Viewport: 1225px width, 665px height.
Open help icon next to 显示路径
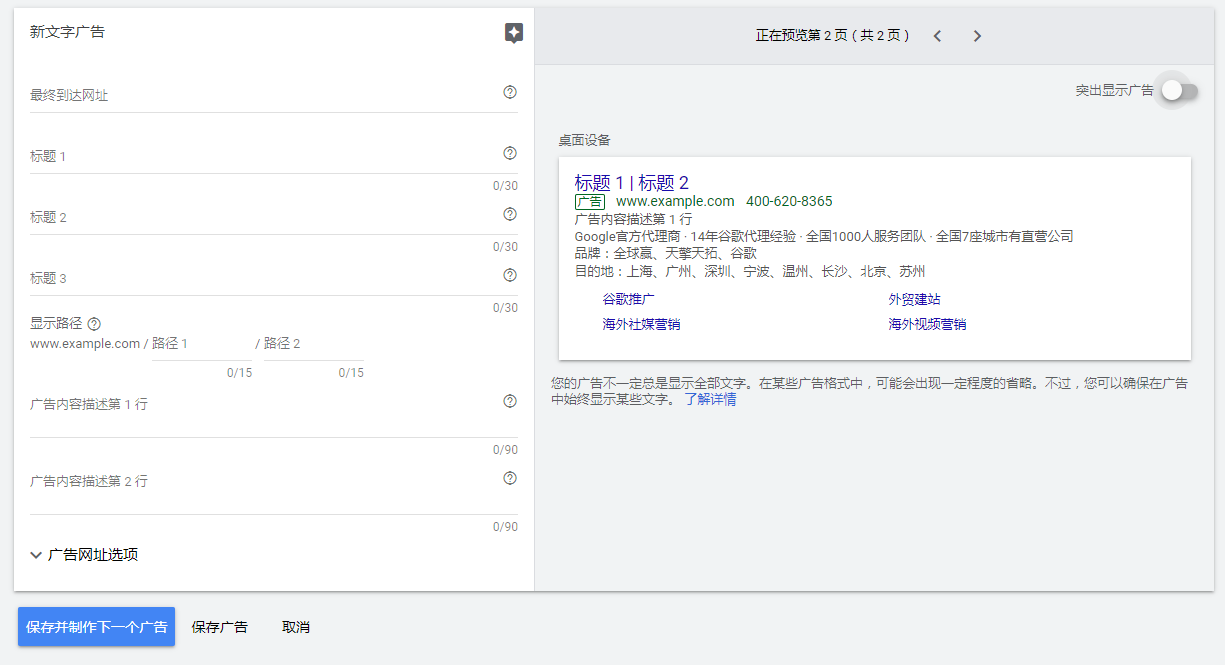(x=94, y=324)
